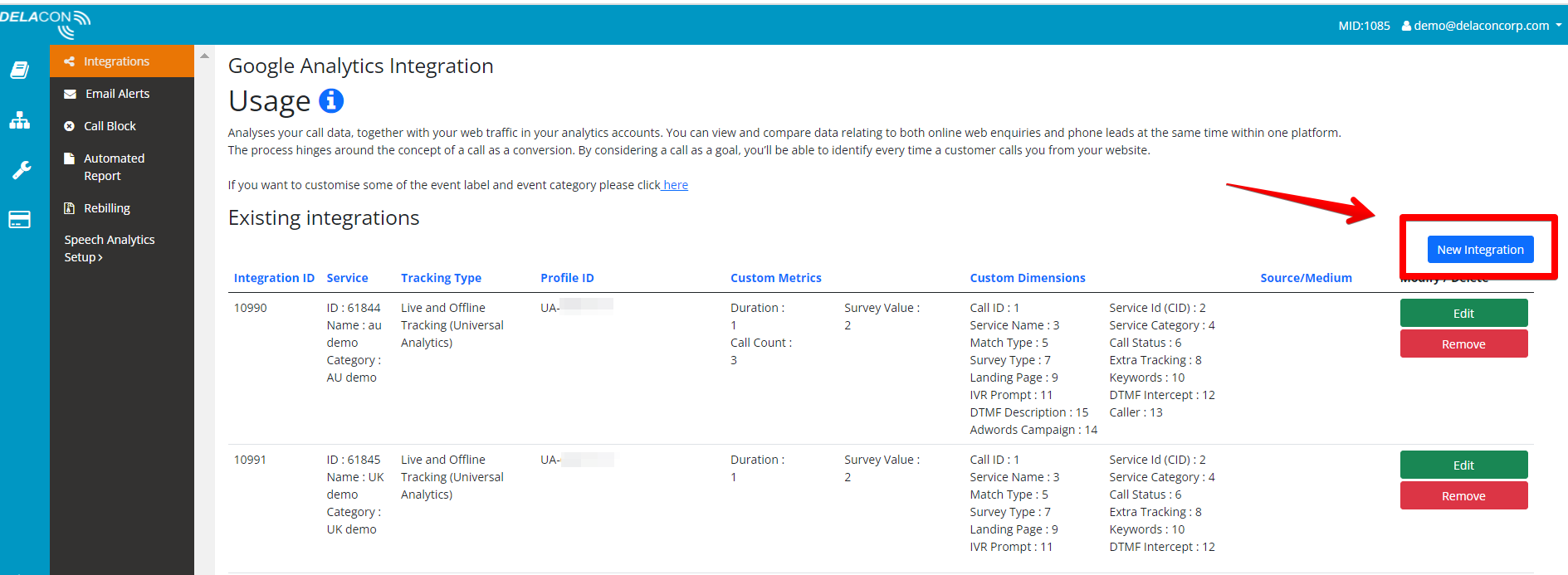The width and height of the screenshot is (1568, 575).
Task: Click the MID:1085 label in header
Action: point(1364,26)
